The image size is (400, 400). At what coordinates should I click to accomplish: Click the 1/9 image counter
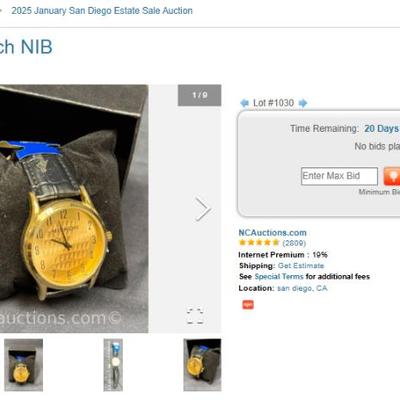tap(200, 95)
